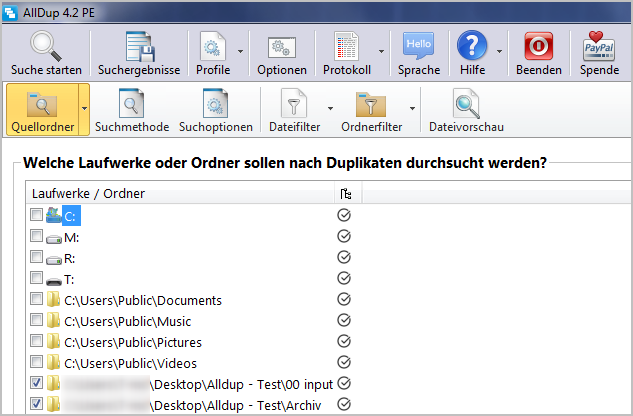633x416 pixels.
Task: Uncheck the Alldup - Test\00 input checkbox
Action: pos(36,382)
